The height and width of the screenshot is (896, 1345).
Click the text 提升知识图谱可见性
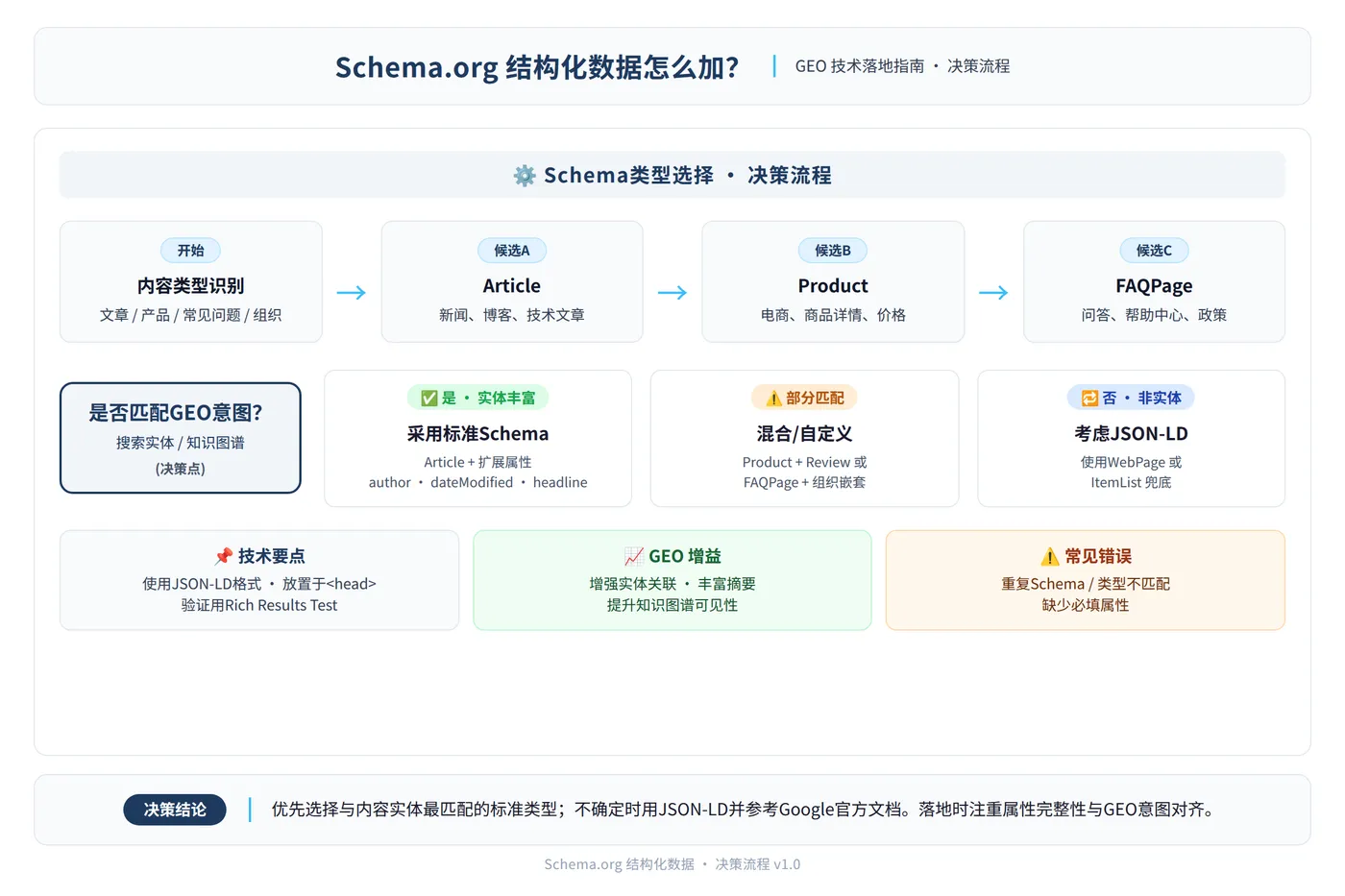[x=672, y=605]
